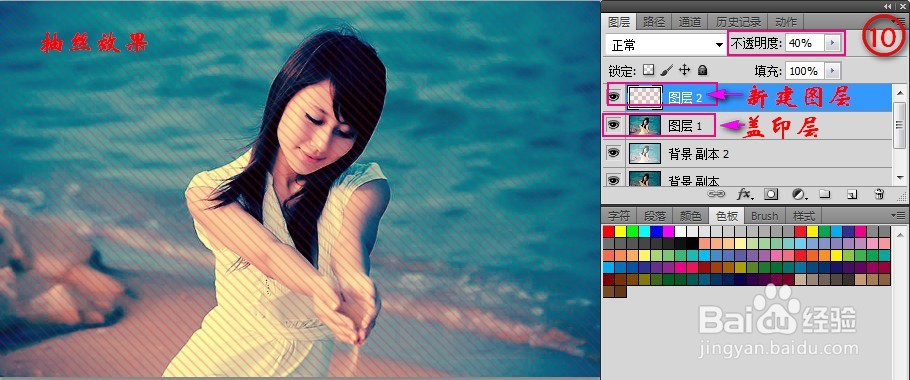This screenshot has width=910, height=380.
Task: Switch to 路径 tab
Action: click(x=654, y=22)
